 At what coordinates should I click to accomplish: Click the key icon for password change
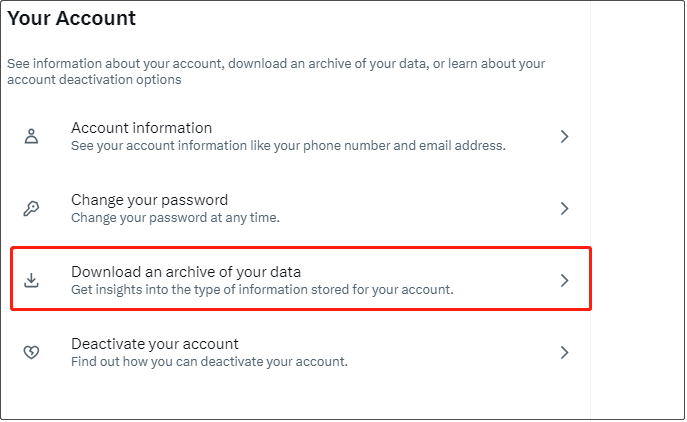pyautogui.click(x=31, y=209)
